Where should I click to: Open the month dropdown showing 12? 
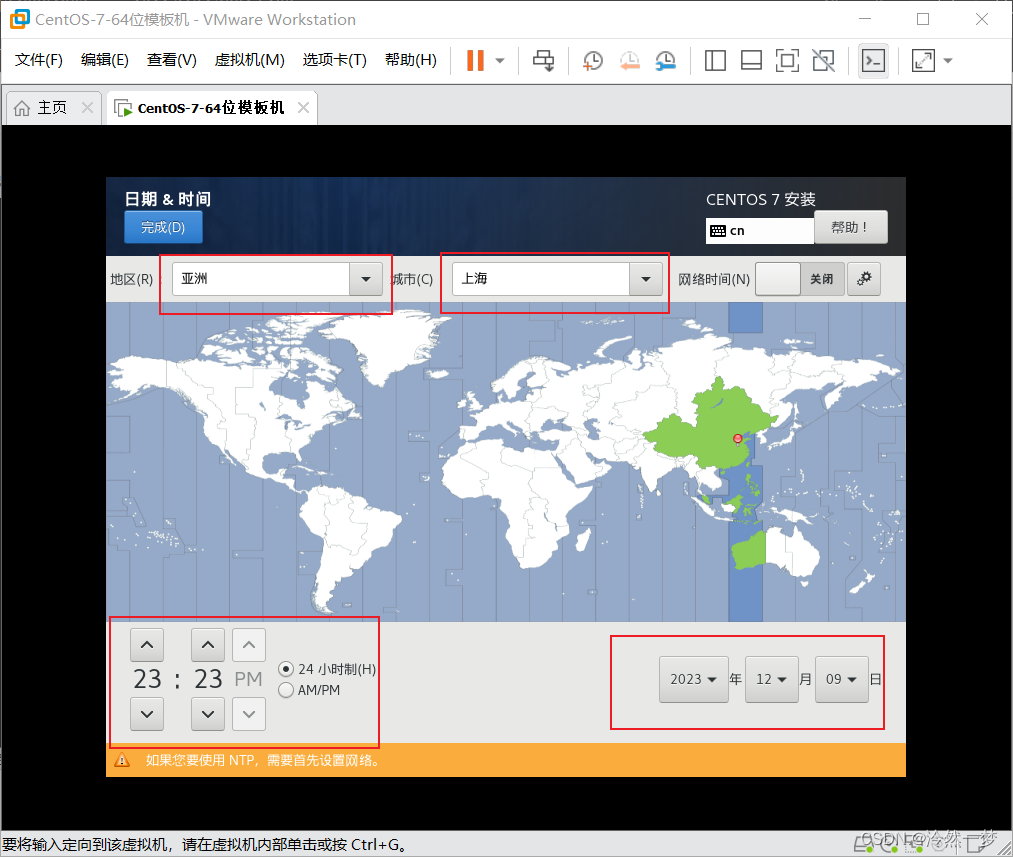[x=771, y=679]
